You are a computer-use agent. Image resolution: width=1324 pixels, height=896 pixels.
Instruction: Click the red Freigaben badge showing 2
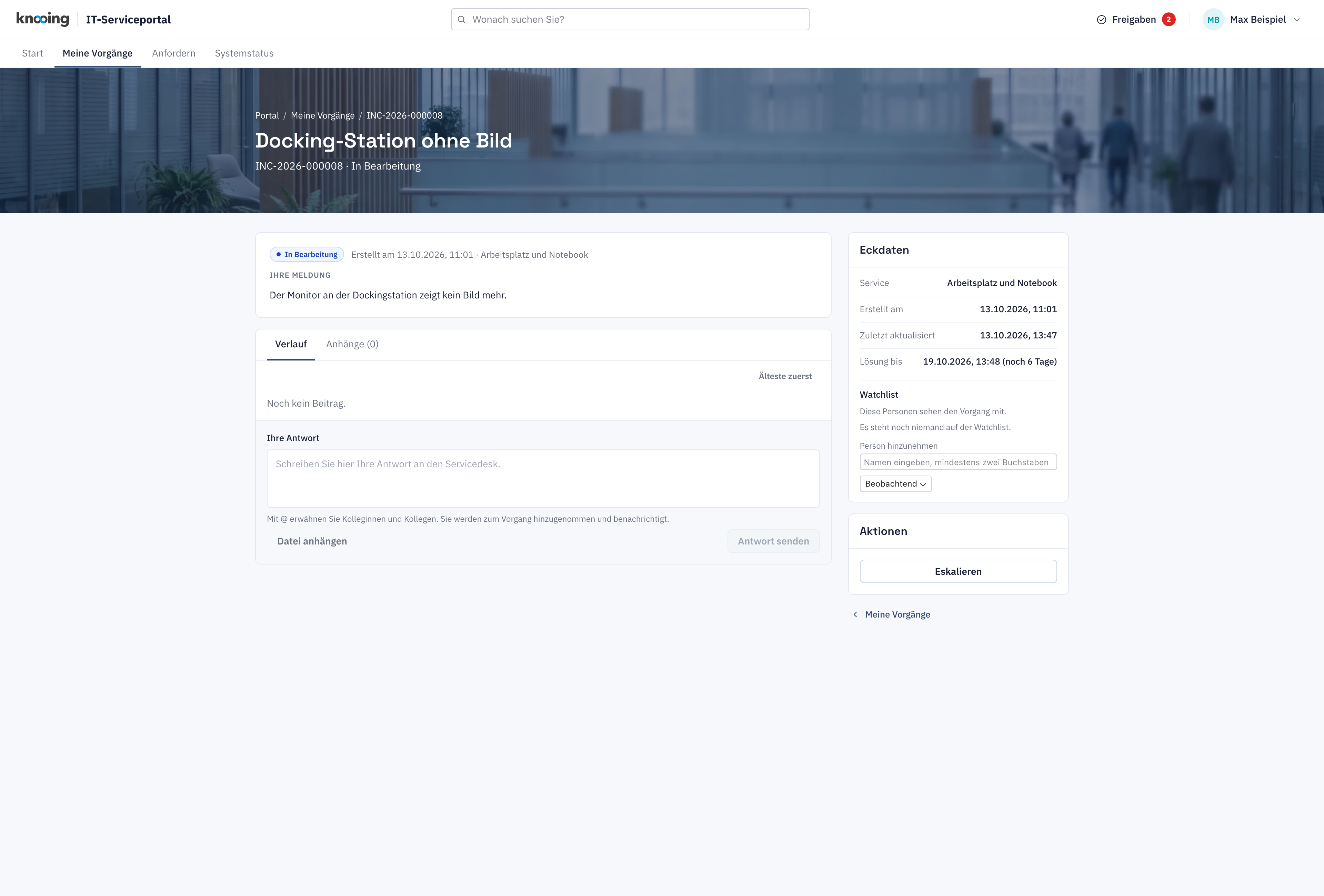pos(1168,19)
